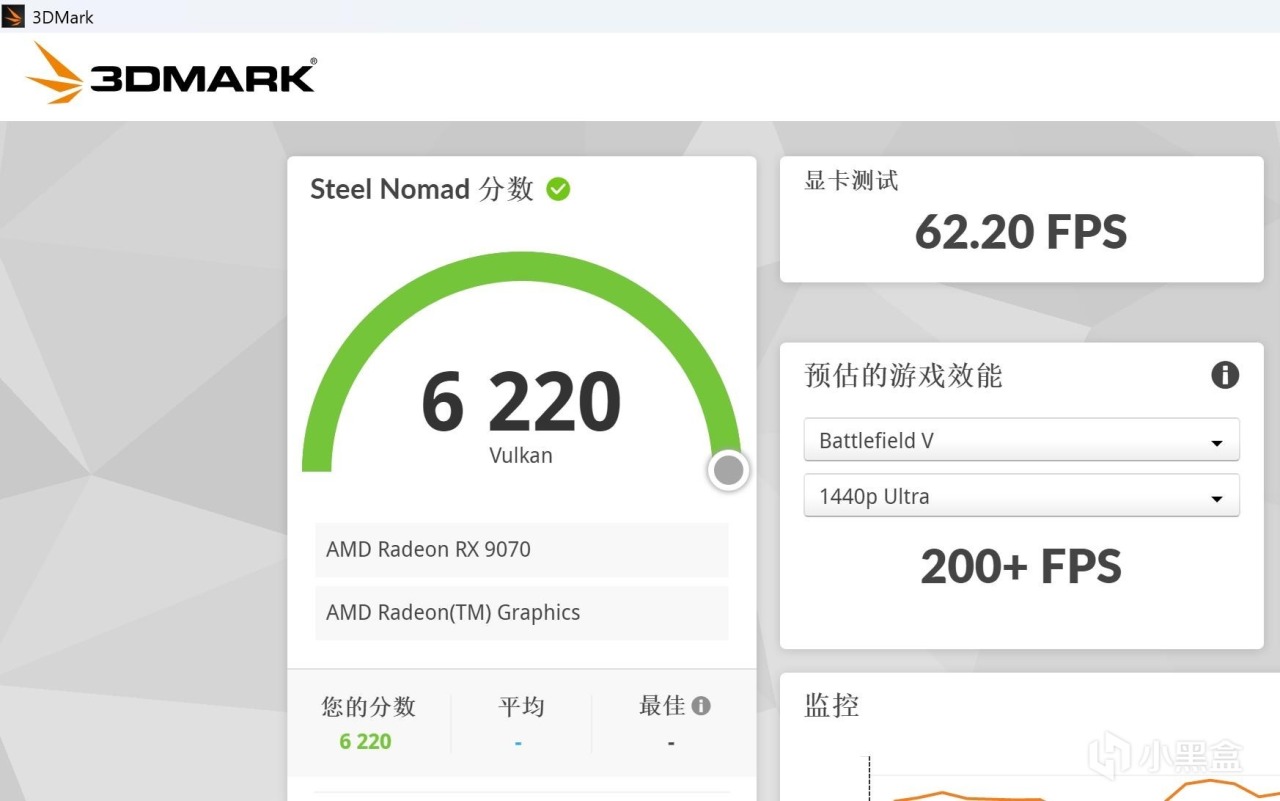Screen dimensions: 1280x801
Task: Open the 1440p Ultra resolution dropdown
Action: point(1021,496)
